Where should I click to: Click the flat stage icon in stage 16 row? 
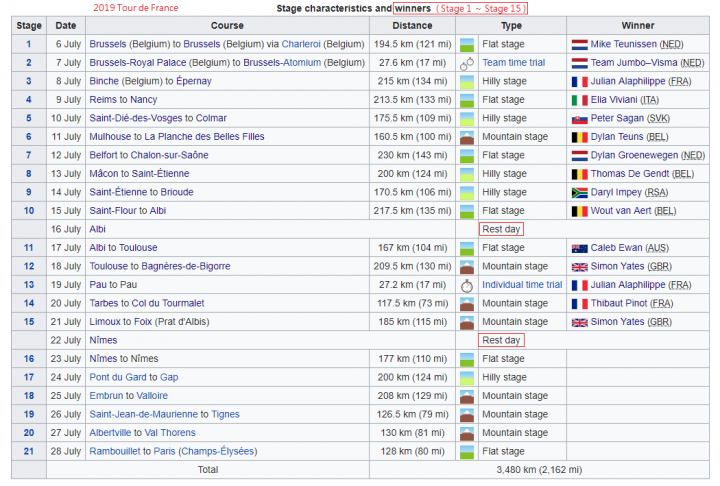coord(467,360)
